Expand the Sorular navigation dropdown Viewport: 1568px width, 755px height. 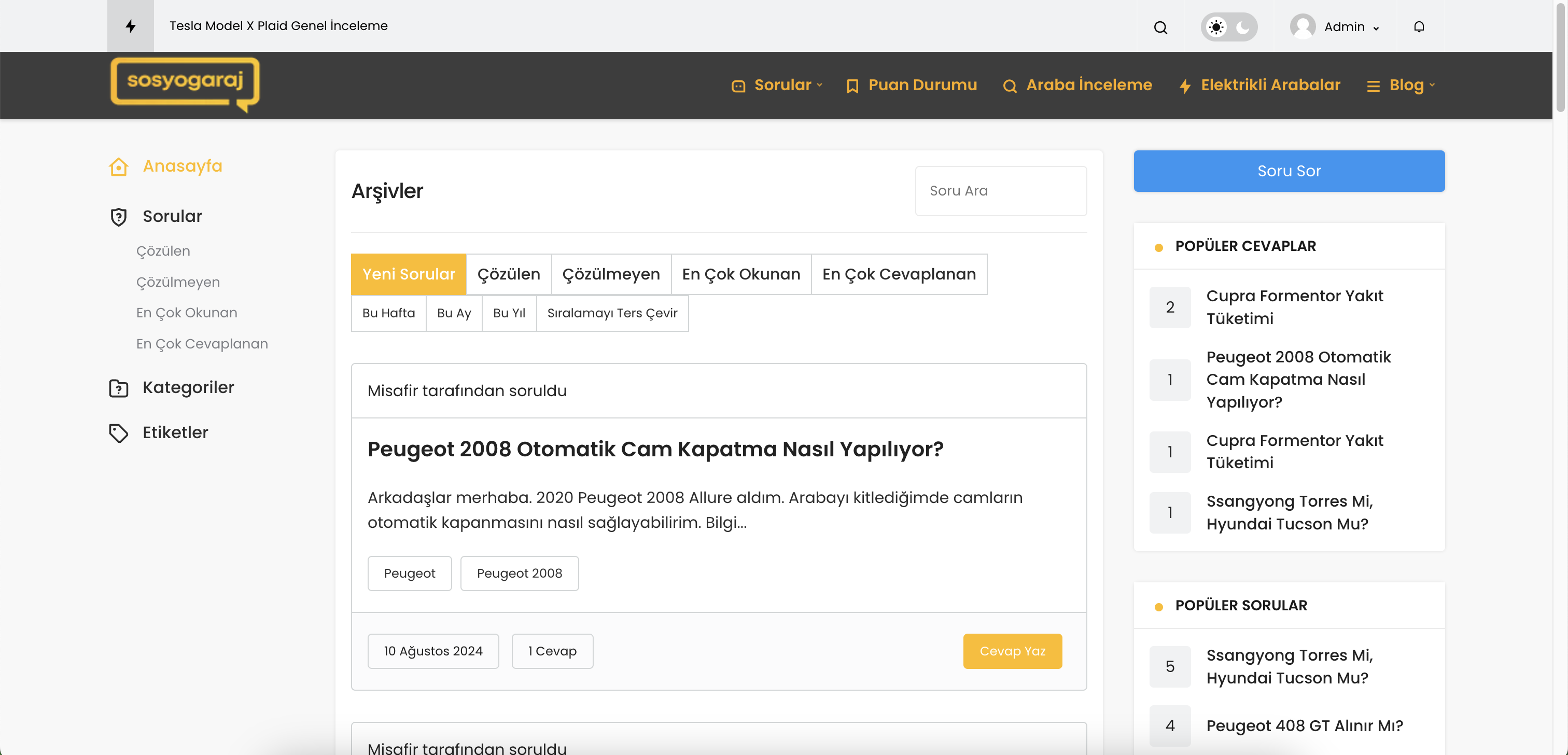pyautogui.click(x=788, y=85)
